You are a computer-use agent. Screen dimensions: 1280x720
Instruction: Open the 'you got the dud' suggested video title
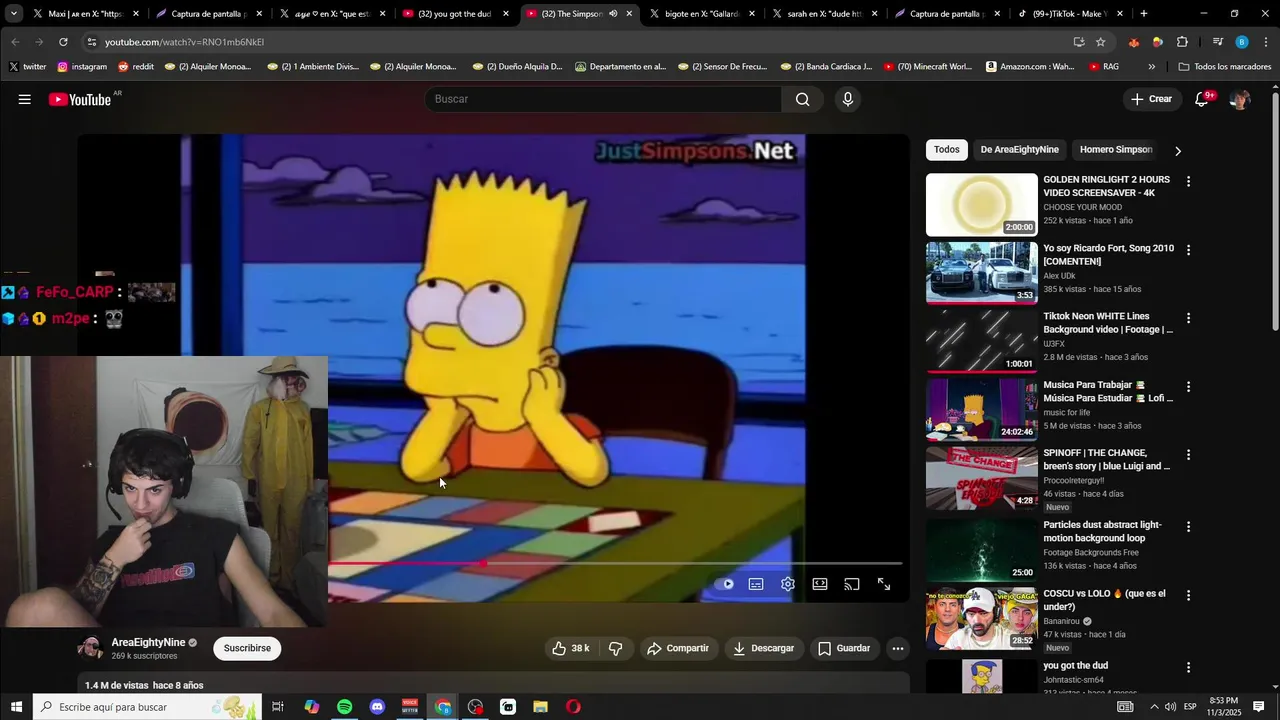(1075, 666)
